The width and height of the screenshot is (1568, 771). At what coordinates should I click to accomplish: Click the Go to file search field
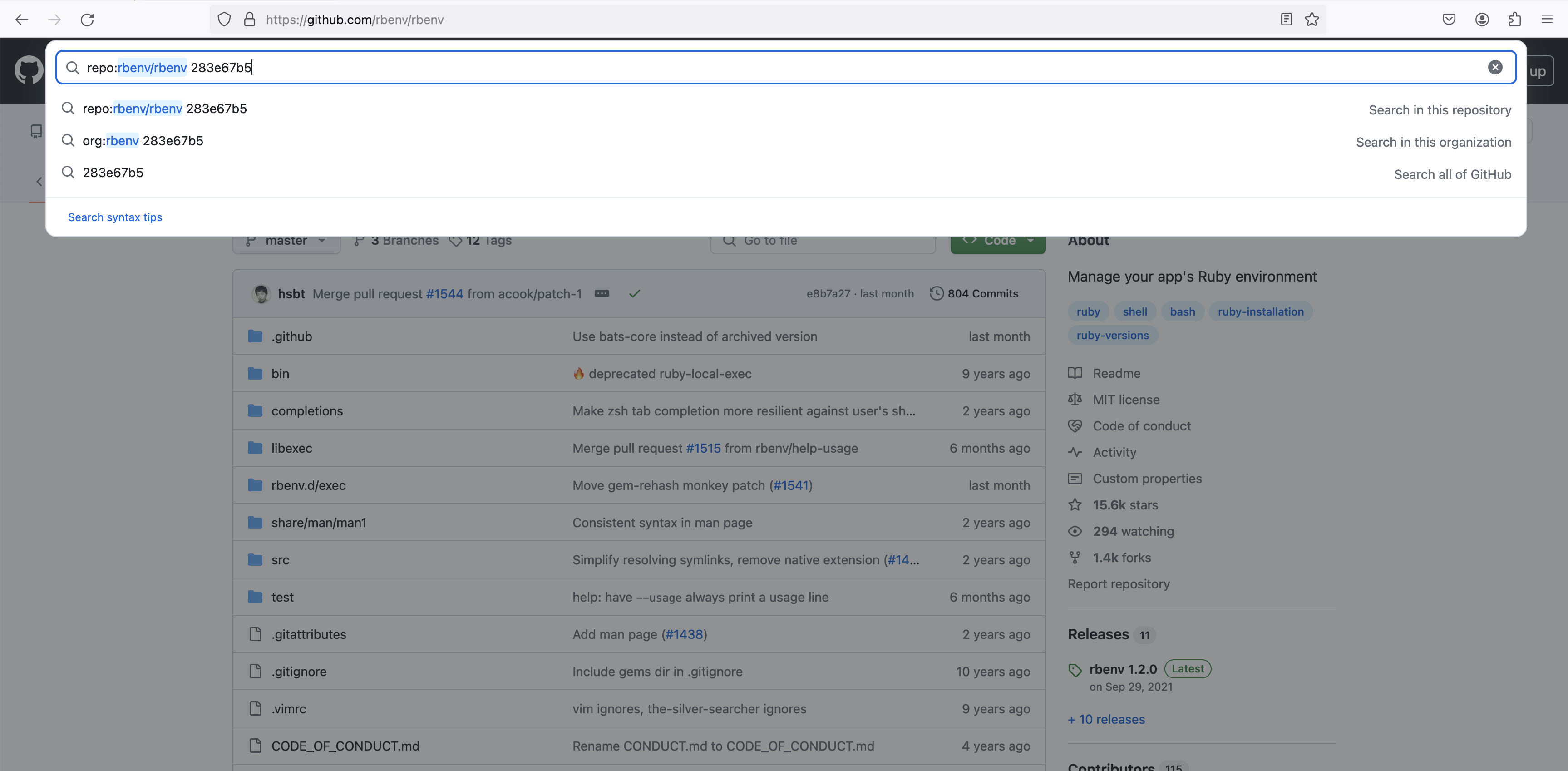[823, 241]
